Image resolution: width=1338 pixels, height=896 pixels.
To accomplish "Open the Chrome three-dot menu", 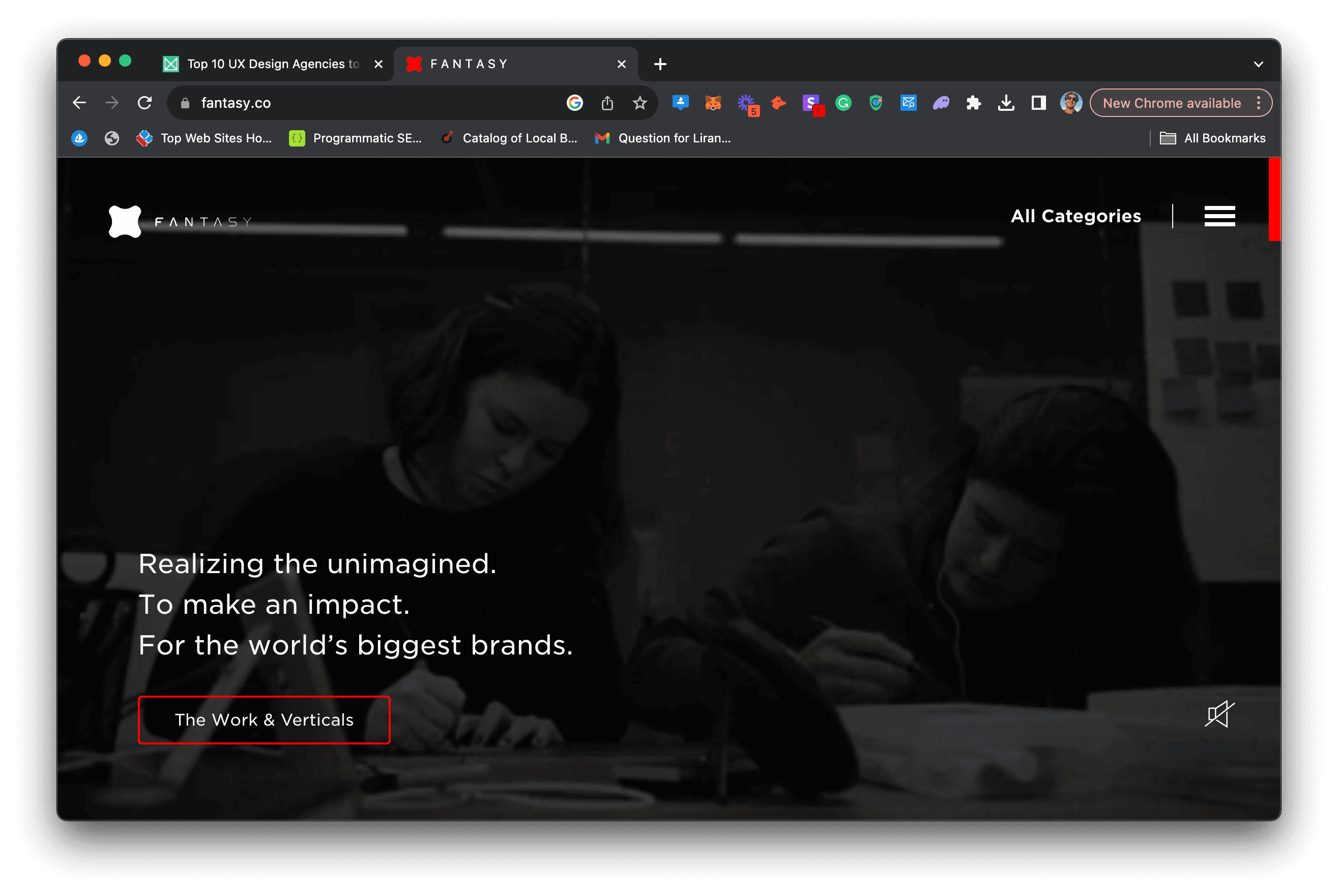I will pyautogui.click(x=1258, y=103).
